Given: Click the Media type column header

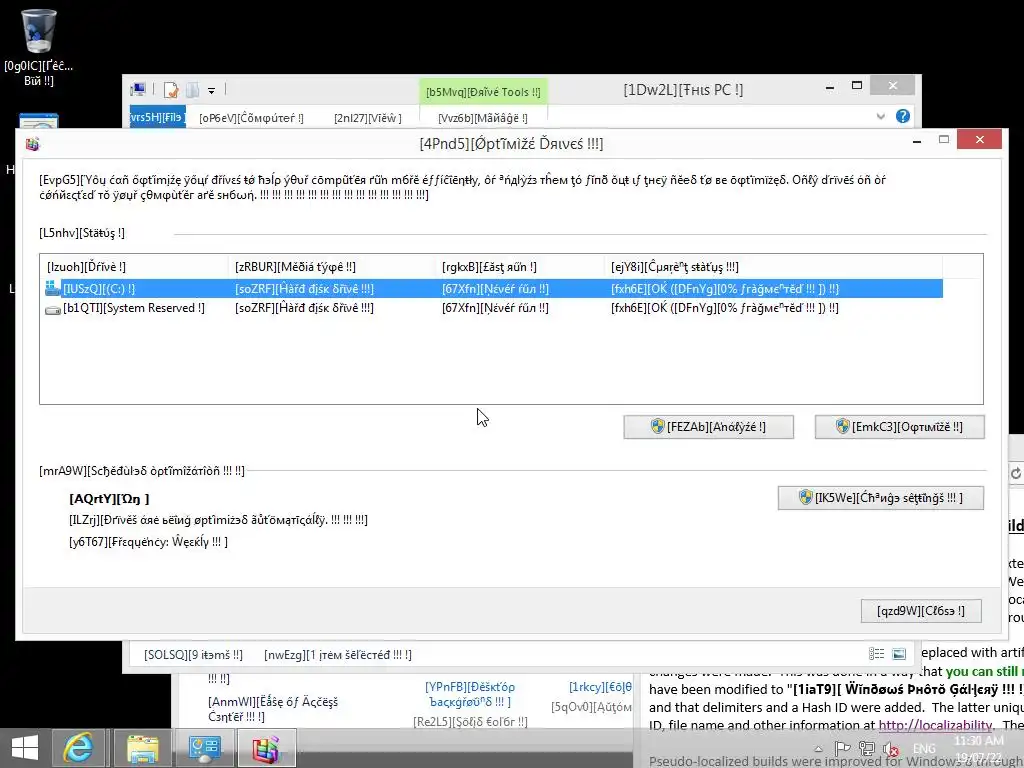Looking at the screenshot, I should (334, 266).
